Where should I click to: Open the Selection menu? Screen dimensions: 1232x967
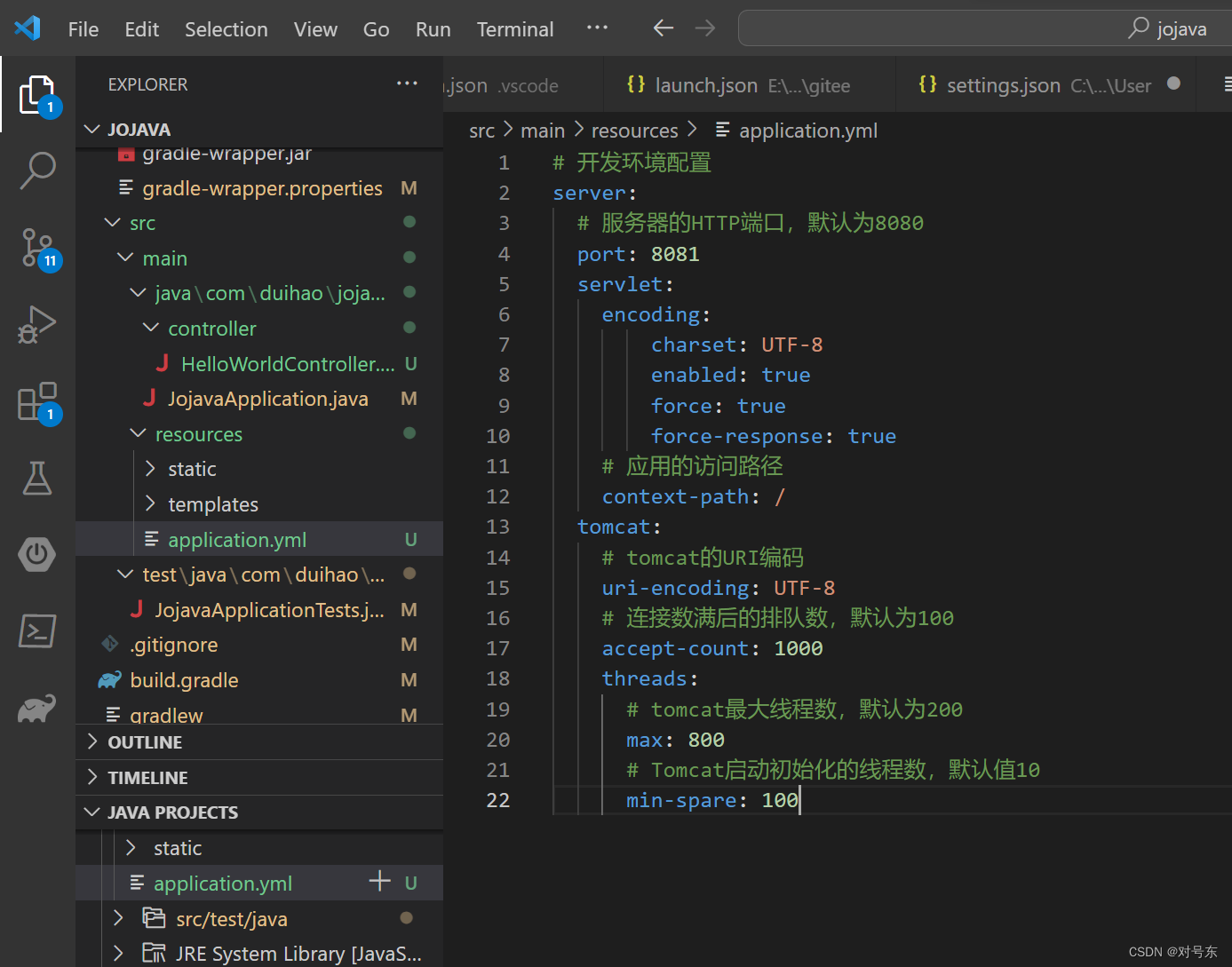tap(227, 29)
